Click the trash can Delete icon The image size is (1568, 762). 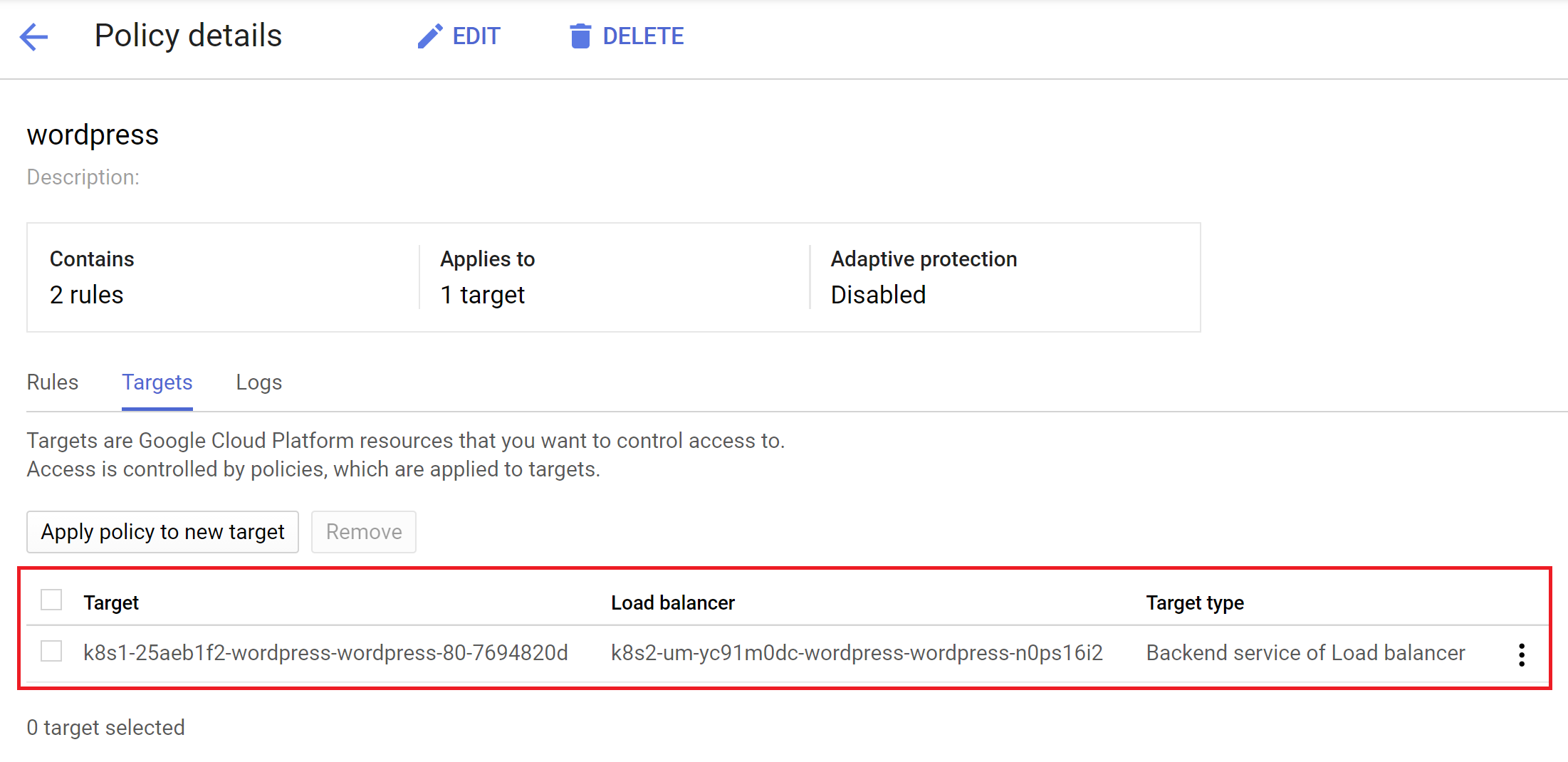tap(580, 36)
